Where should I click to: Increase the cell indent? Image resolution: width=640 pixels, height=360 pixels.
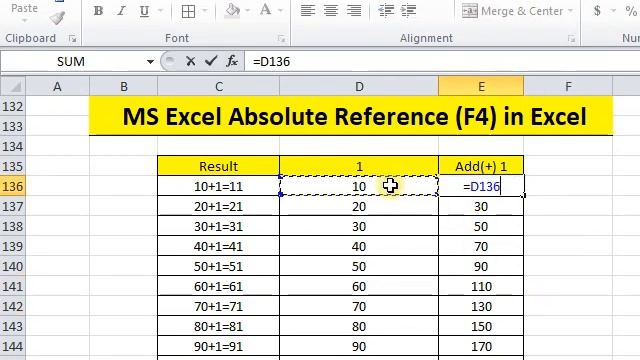(409, 11)
